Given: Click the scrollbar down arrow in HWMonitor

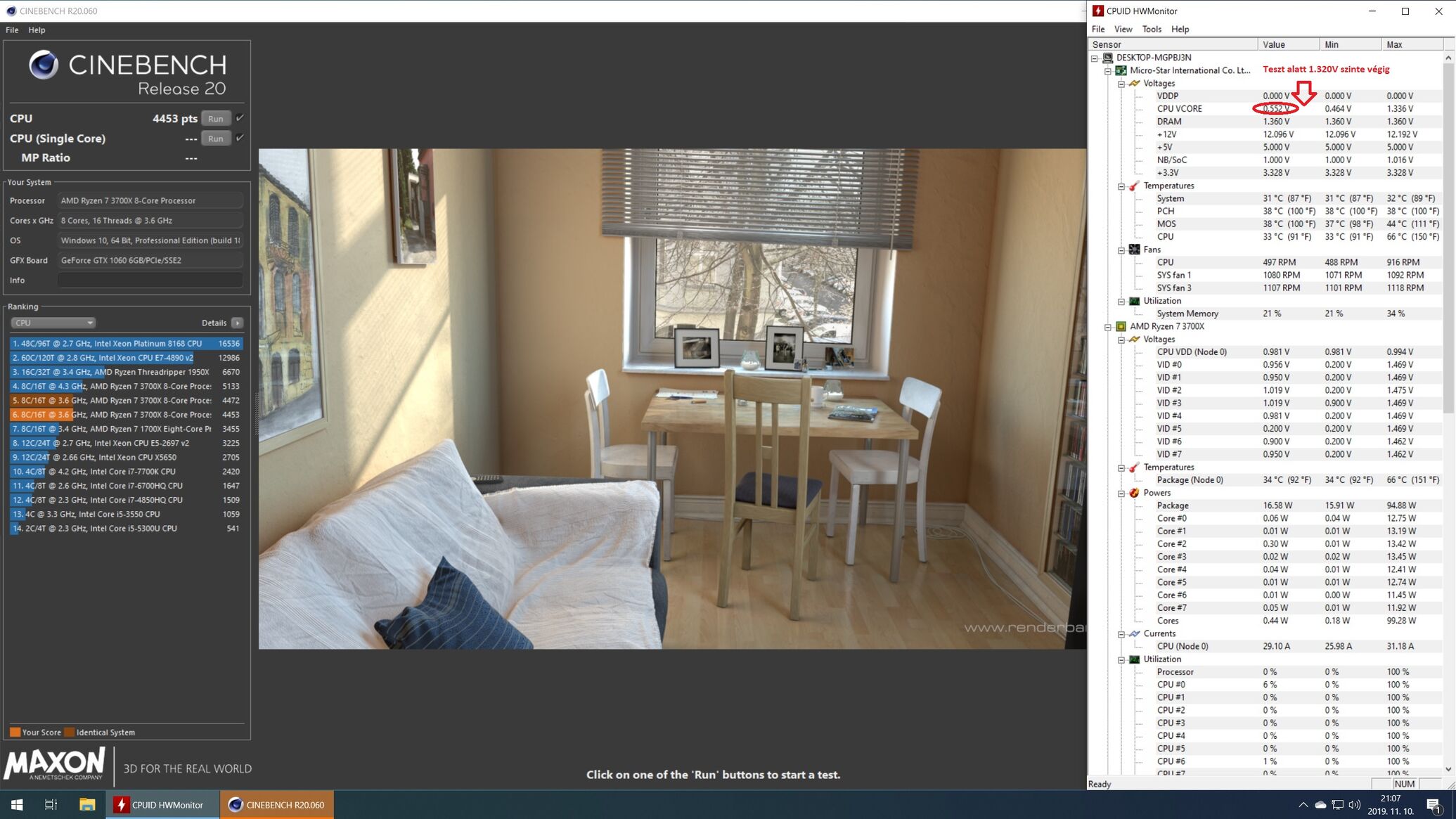Looking at the screenshot, I should pyautogui.click(x=1448, y=769).
